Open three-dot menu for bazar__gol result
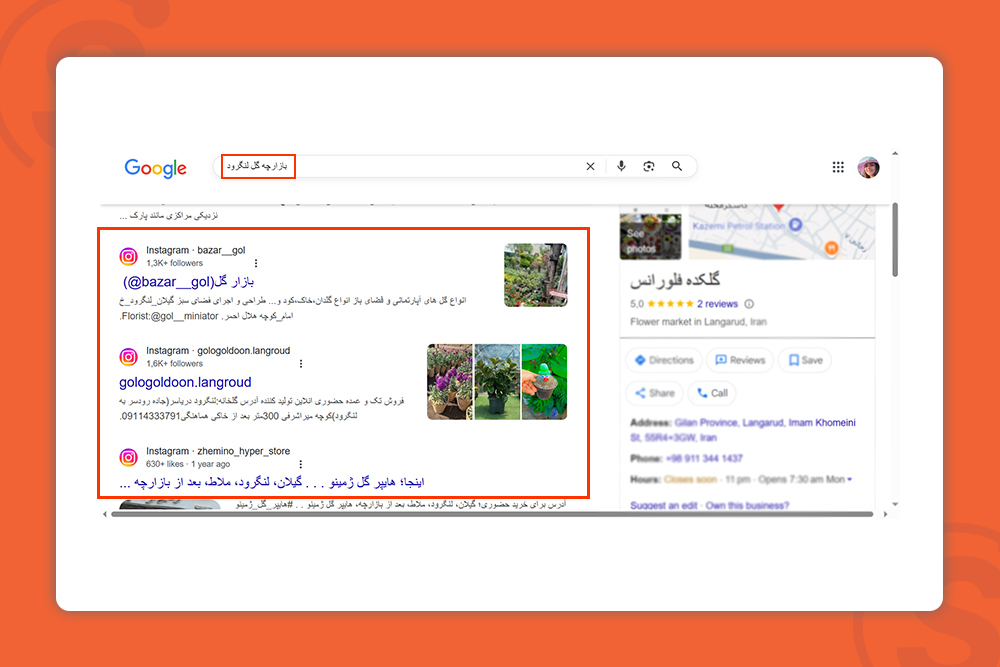The image size is (1000, 667). point(256,263)
